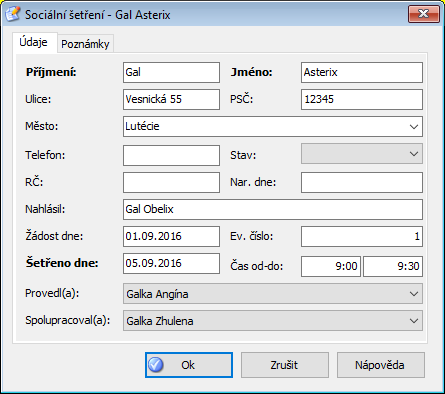Viewport: 445px width, 394px height.
Task: Click the Šetřeno dne: label
Action: (62, 263)
